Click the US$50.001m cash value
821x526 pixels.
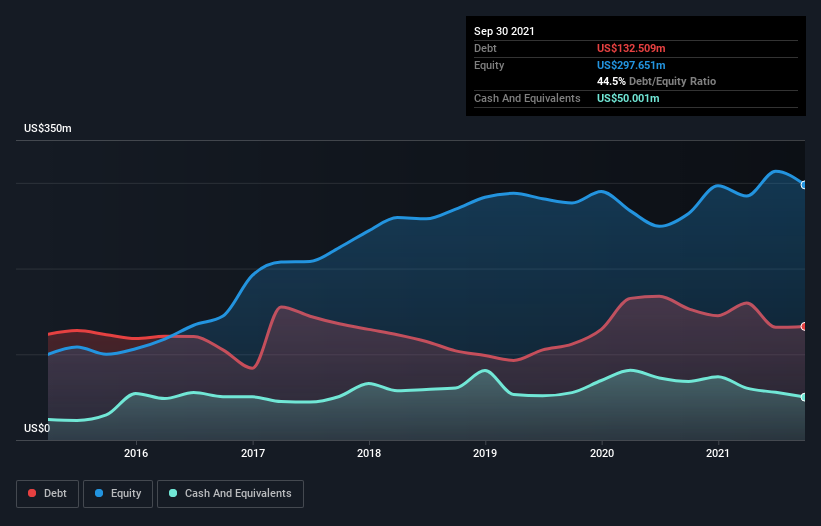(628, 98)
